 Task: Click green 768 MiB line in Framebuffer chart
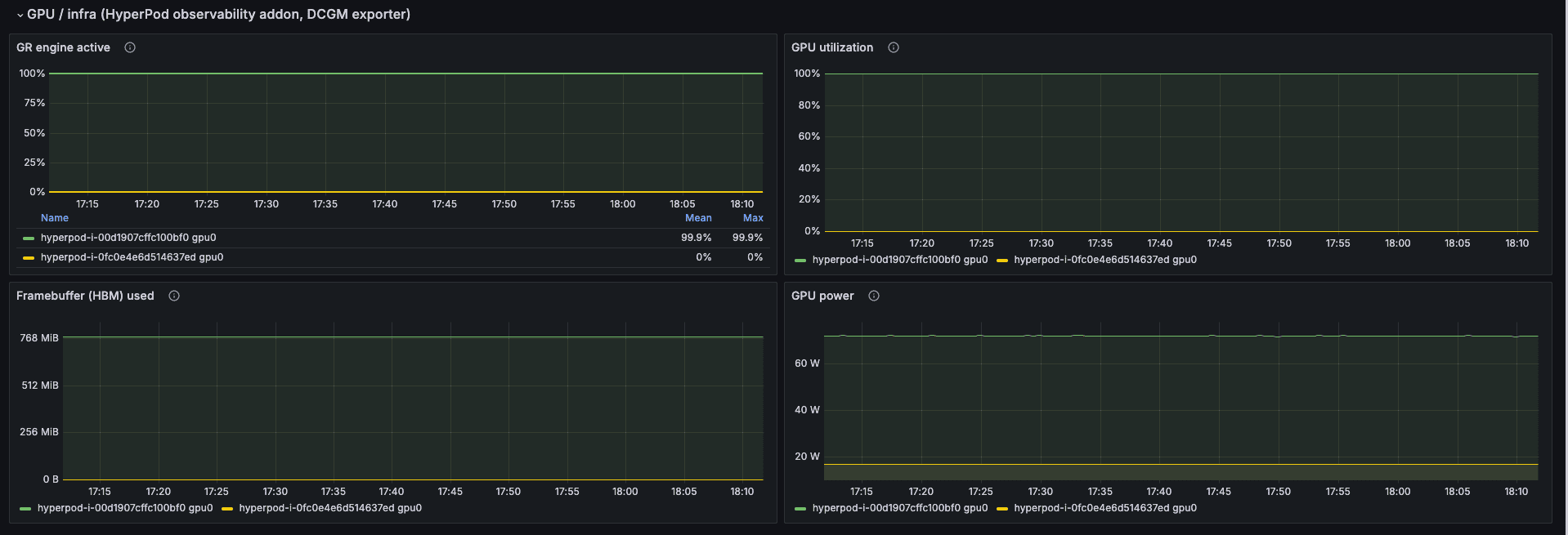pyautogui.click(x=413, y=337)
